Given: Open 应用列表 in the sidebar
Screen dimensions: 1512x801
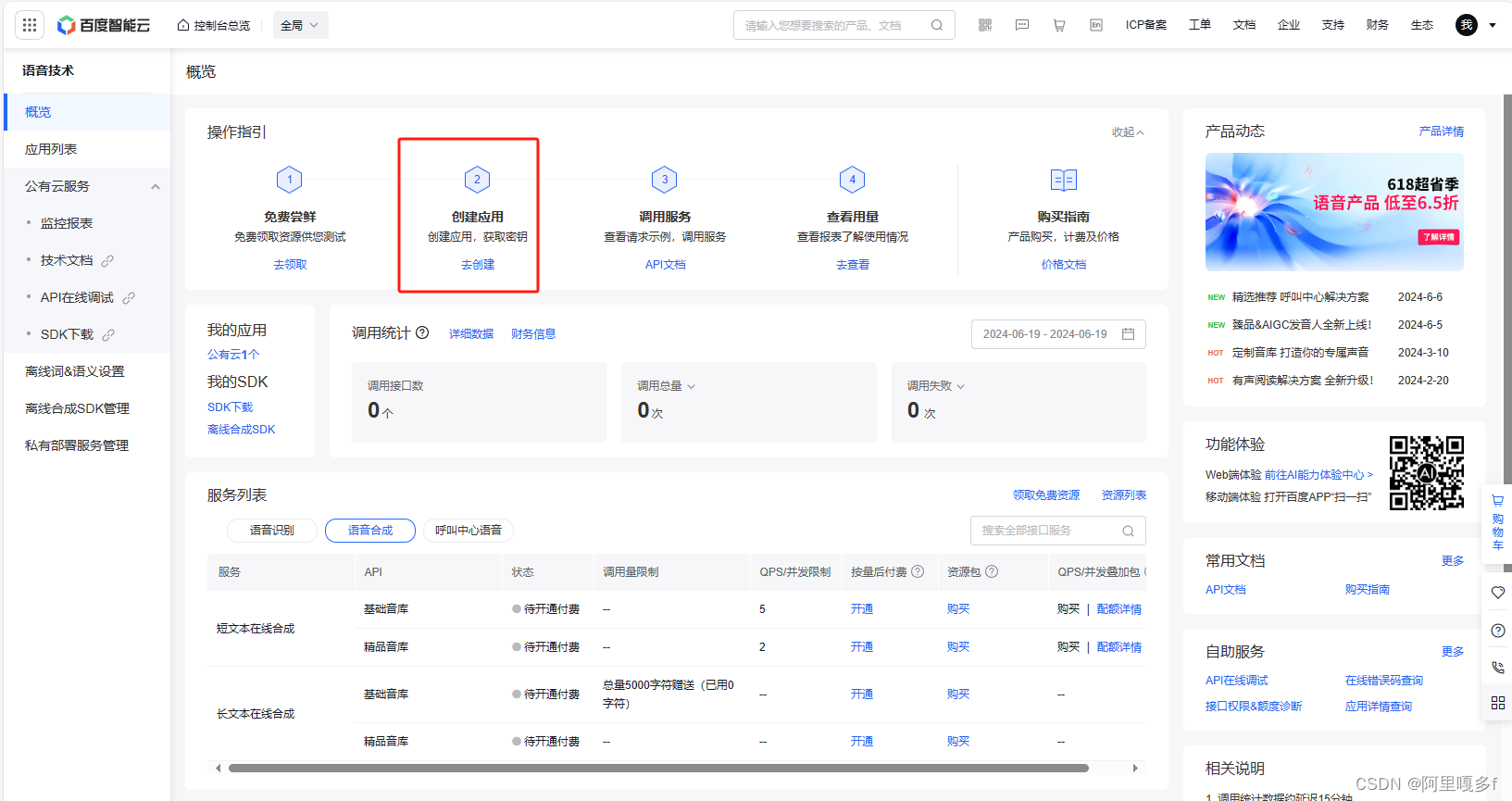Looking at the screenshot, I should [x=88, y=149].
